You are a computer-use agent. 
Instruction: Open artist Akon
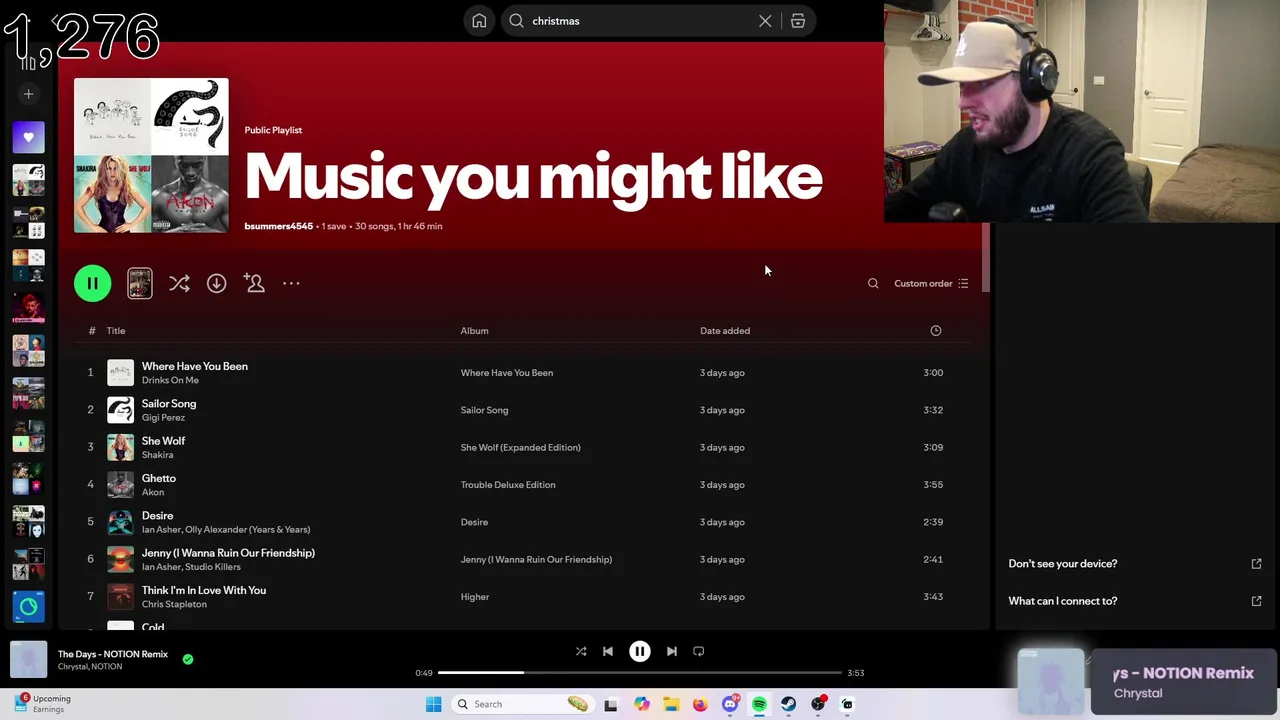[x=152, y=492]
